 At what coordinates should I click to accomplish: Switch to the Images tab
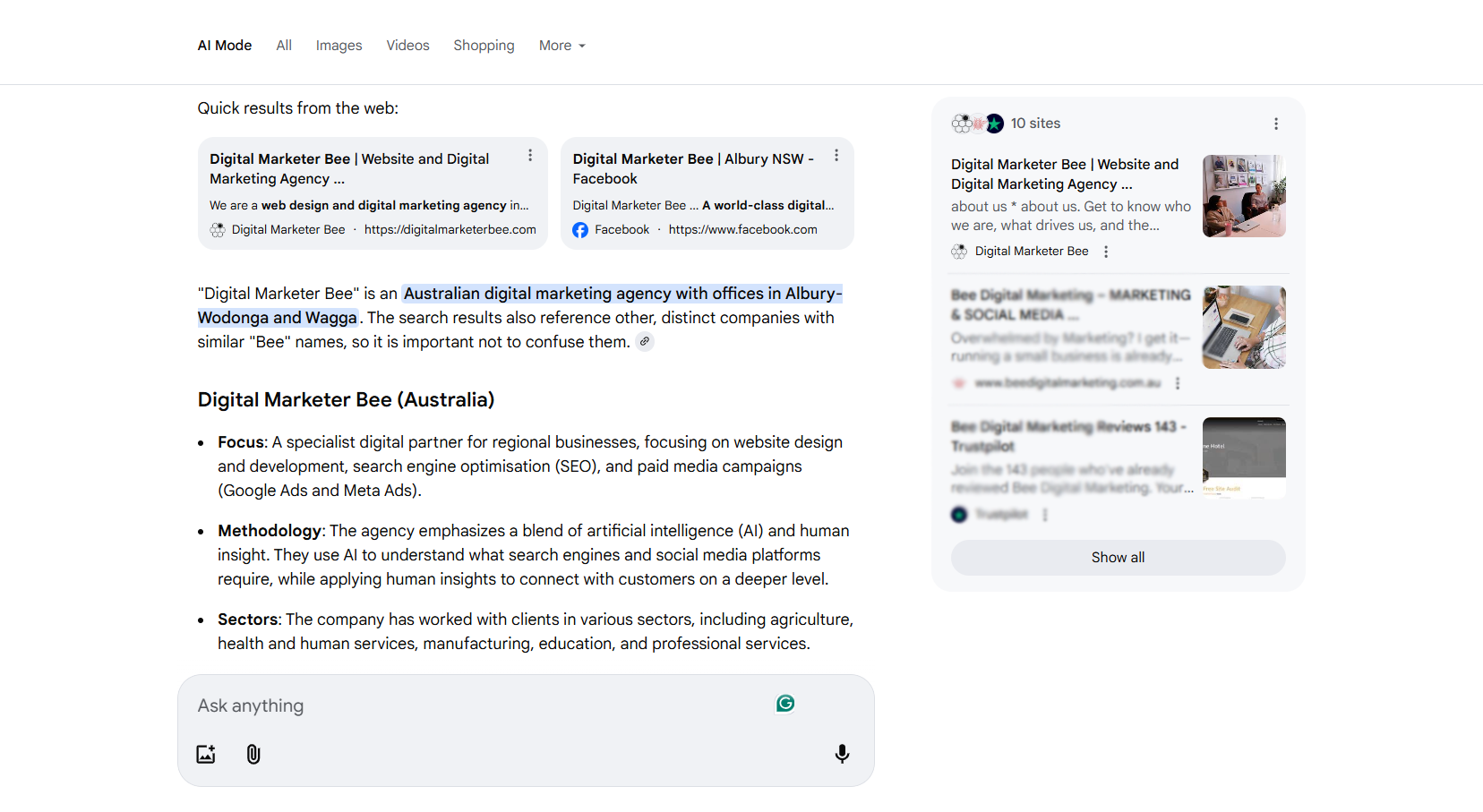click(x=339, y=45)
